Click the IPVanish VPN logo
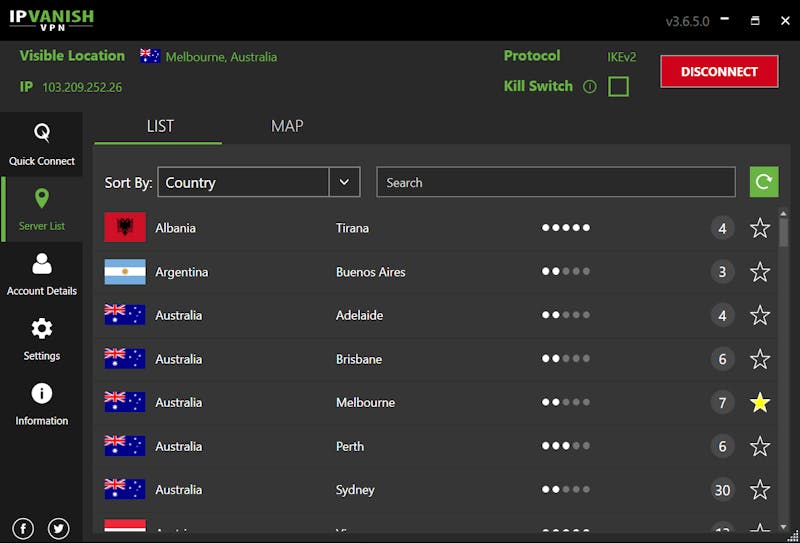The image size is (800, 544). pos(52,20)
